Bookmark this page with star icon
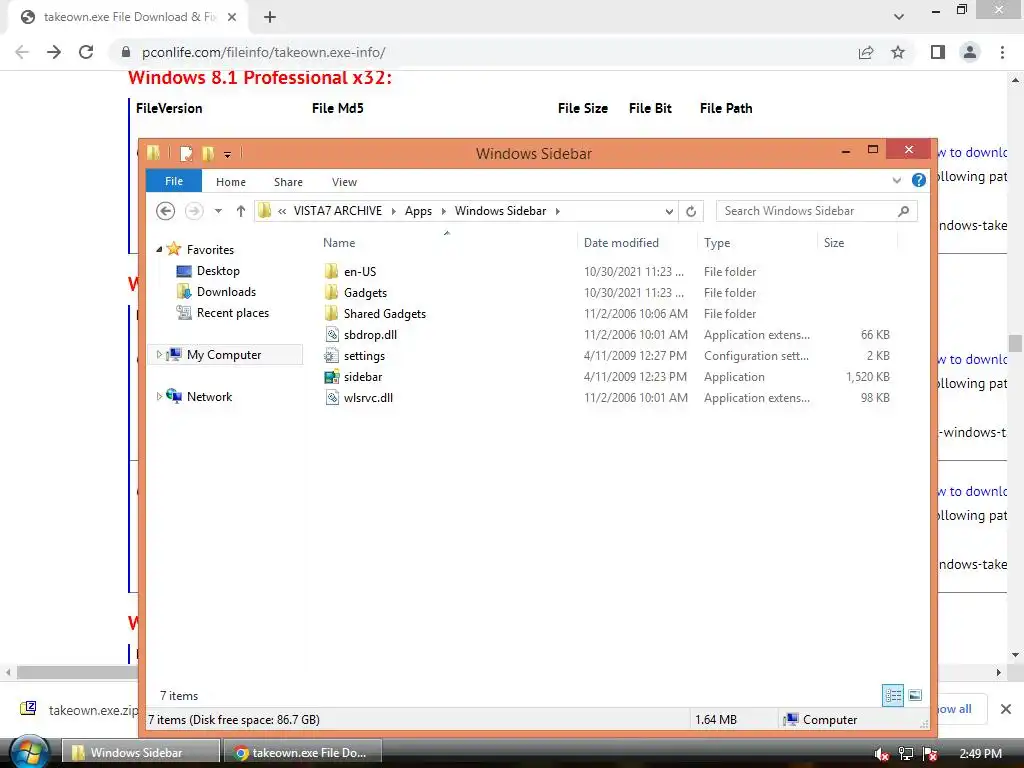 [898, 52]
